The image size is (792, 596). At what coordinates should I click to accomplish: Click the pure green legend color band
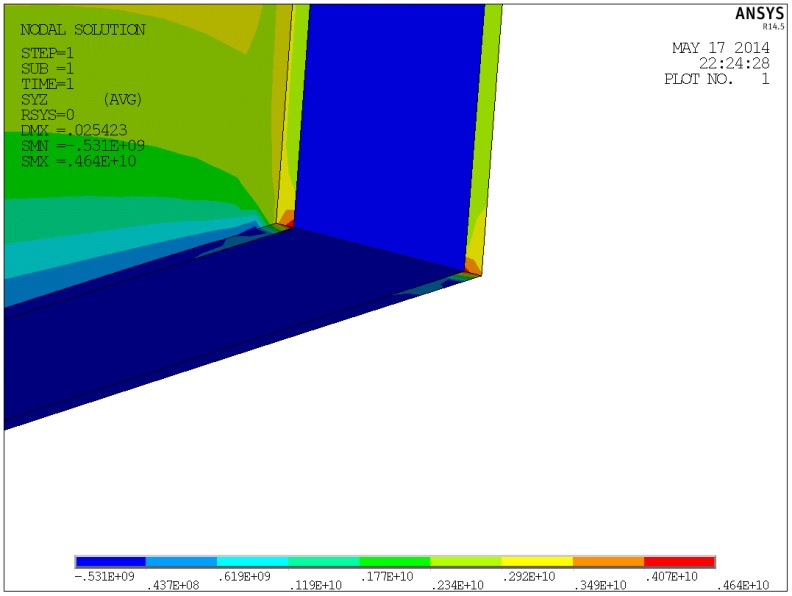tap(395, 562)
